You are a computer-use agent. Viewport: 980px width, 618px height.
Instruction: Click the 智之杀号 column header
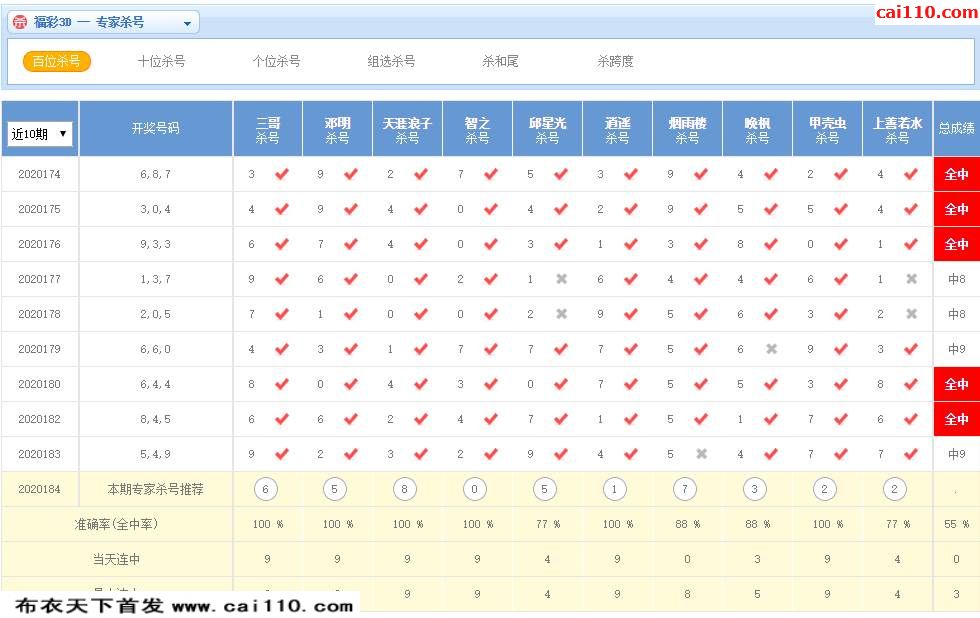click(478, 129)
